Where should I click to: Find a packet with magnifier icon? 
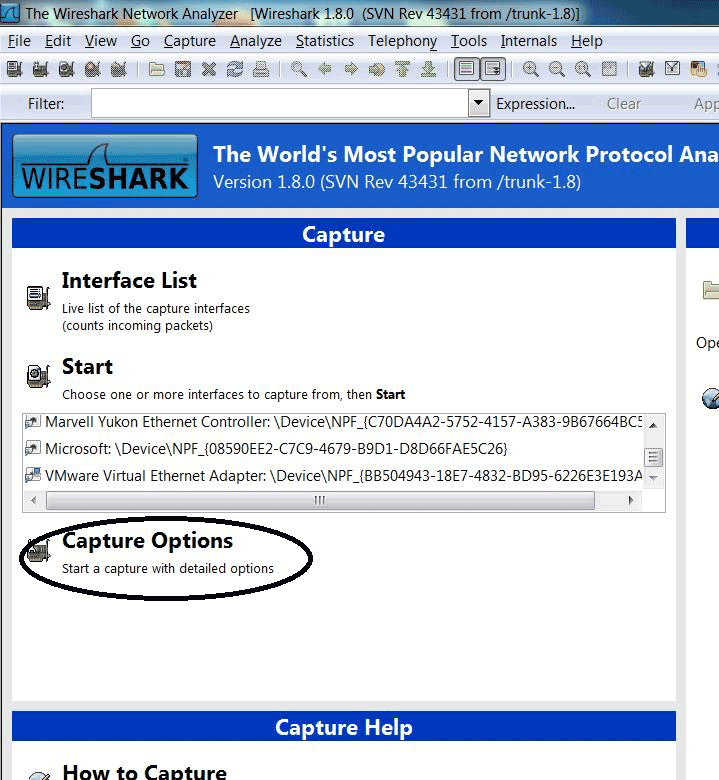(x=299, y=69)
